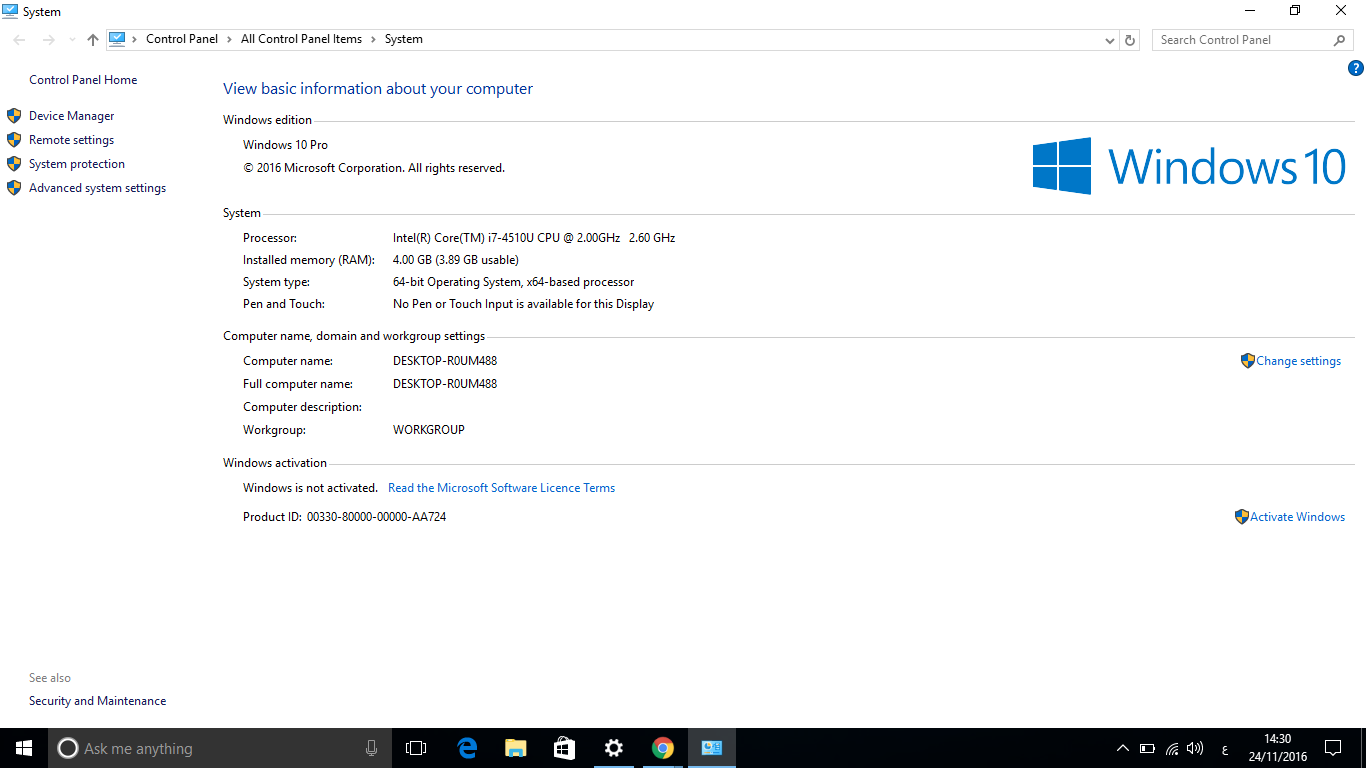Click the shield icon beside System protection
Image resolution: width=1366 pixels, height=768 pixels.
pyautogui.click(x=14, y=164)
